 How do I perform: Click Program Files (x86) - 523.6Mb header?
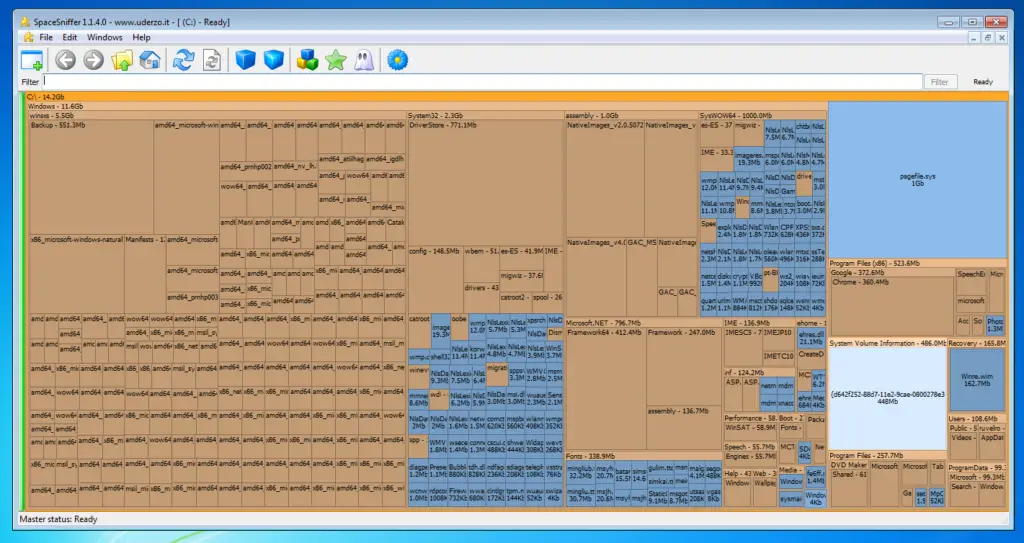tap(918, 263)
